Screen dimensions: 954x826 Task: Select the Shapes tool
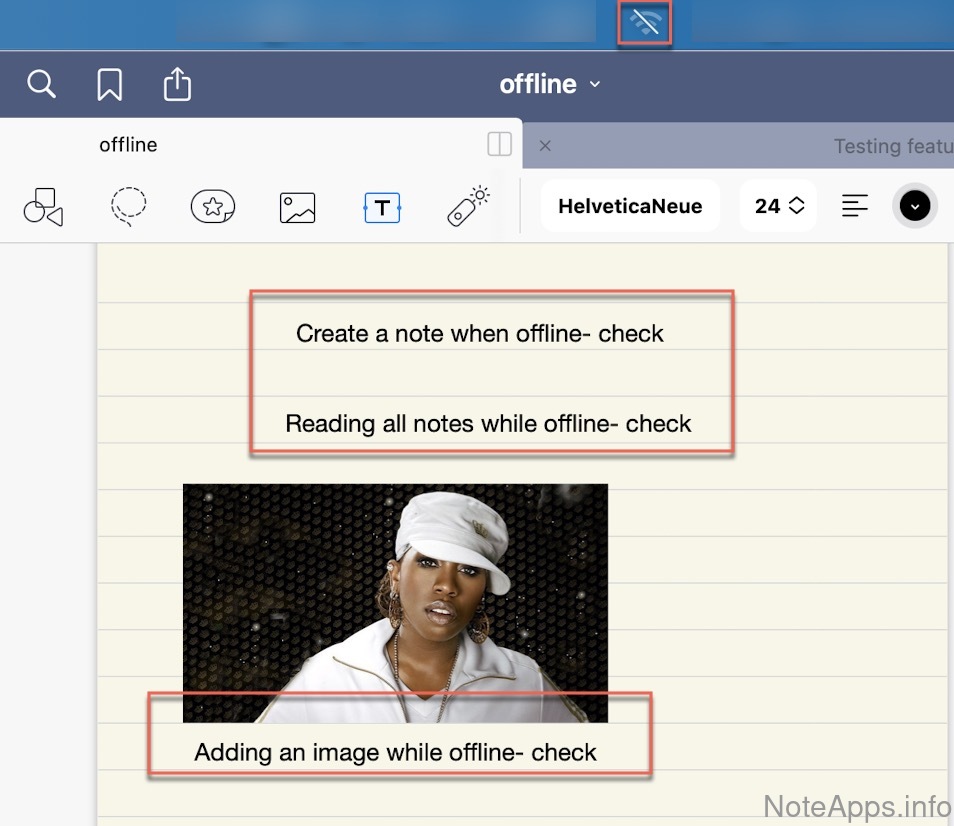[x=42, y=207]
